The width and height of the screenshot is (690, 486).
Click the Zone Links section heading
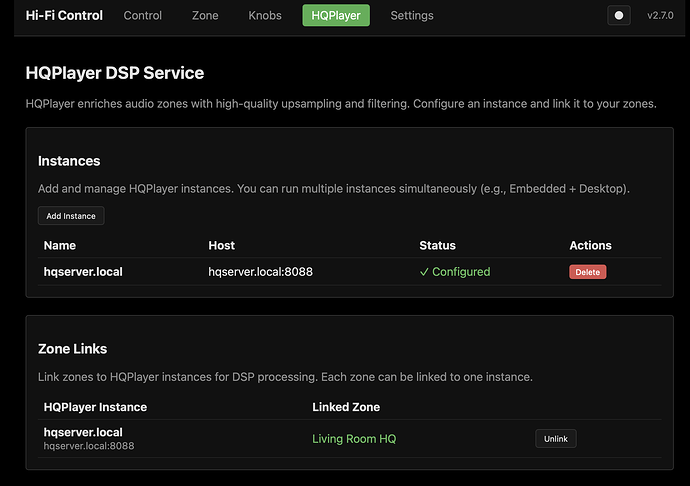(72, 349)
